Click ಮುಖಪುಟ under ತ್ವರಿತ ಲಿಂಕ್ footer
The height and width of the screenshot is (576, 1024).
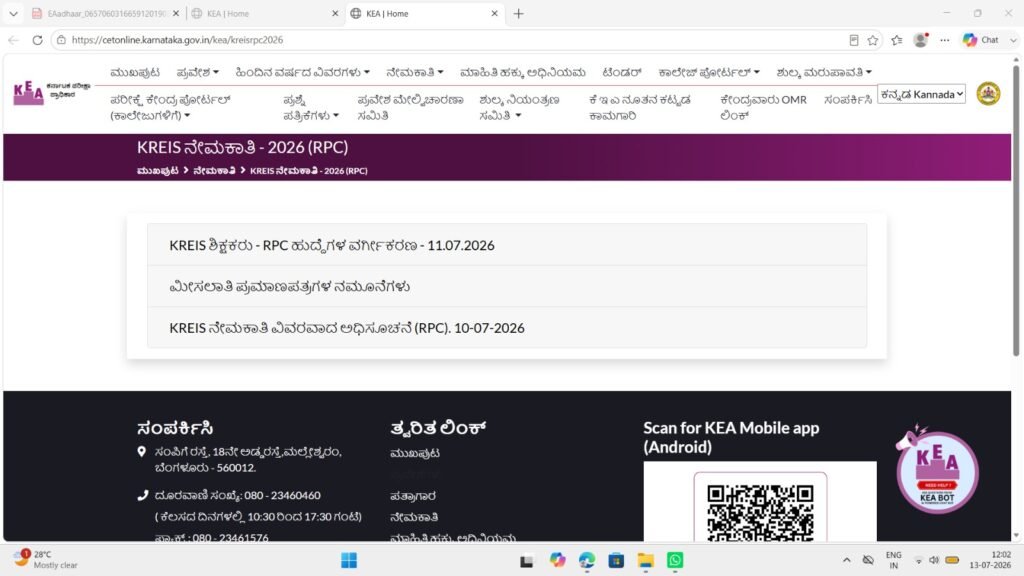click(x=415, y=453)
